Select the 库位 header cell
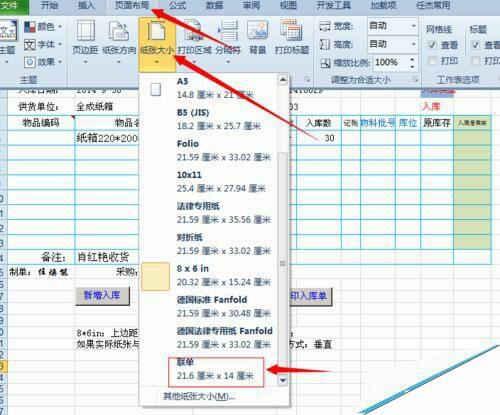Image resolution: width=500 pixels, height=415 pixels. coord(408,123)
